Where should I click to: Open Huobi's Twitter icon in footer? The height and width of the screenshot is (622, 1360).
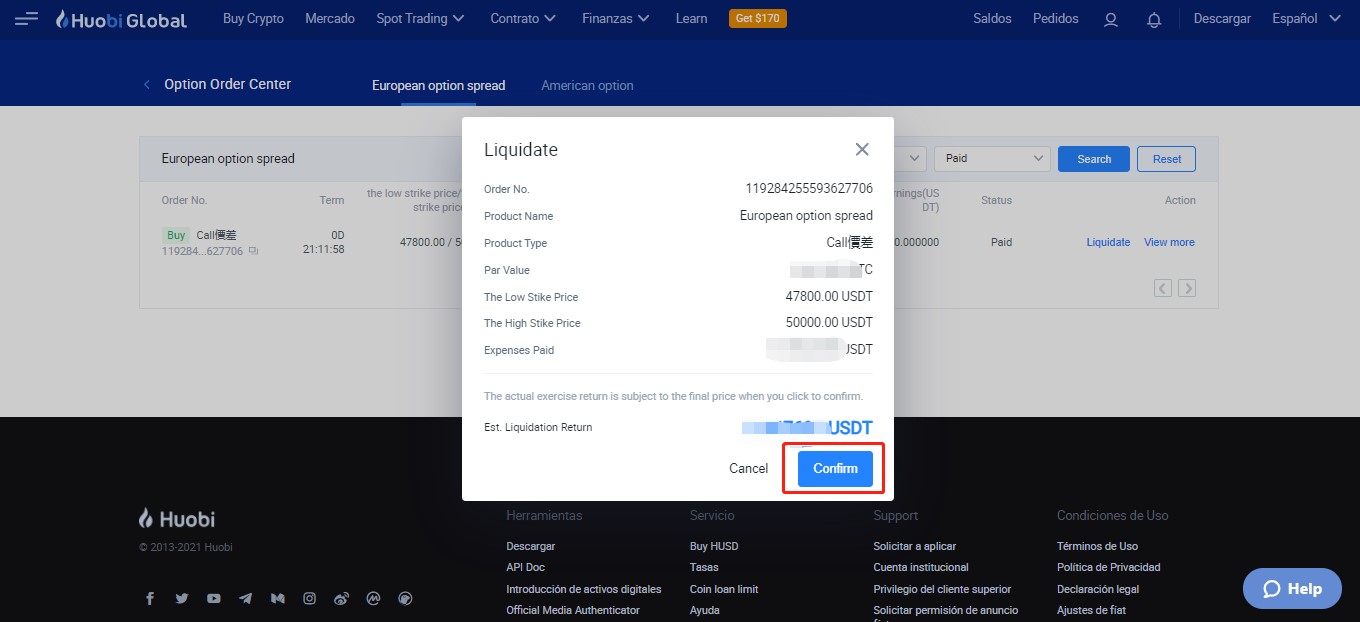(x=182, y=599)
